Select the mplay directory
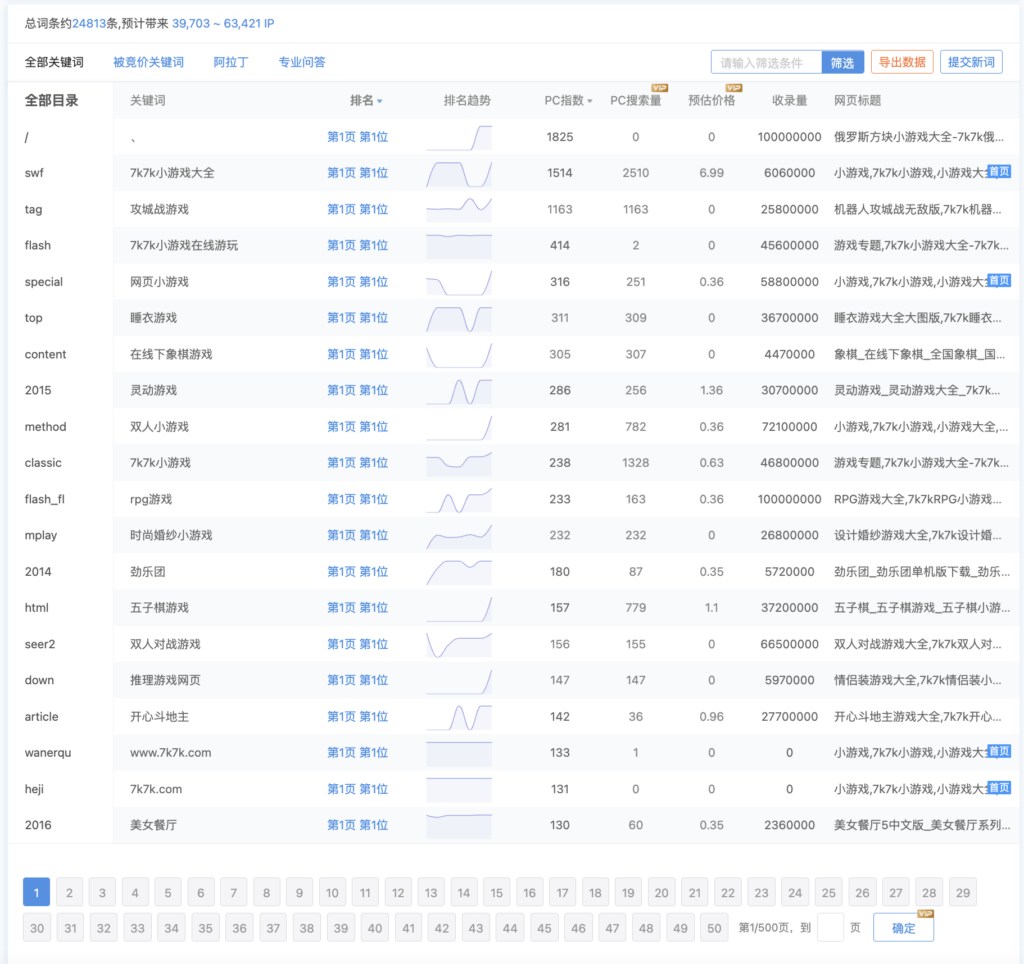Screen dimensions: 1024x964 click(40, 536)
